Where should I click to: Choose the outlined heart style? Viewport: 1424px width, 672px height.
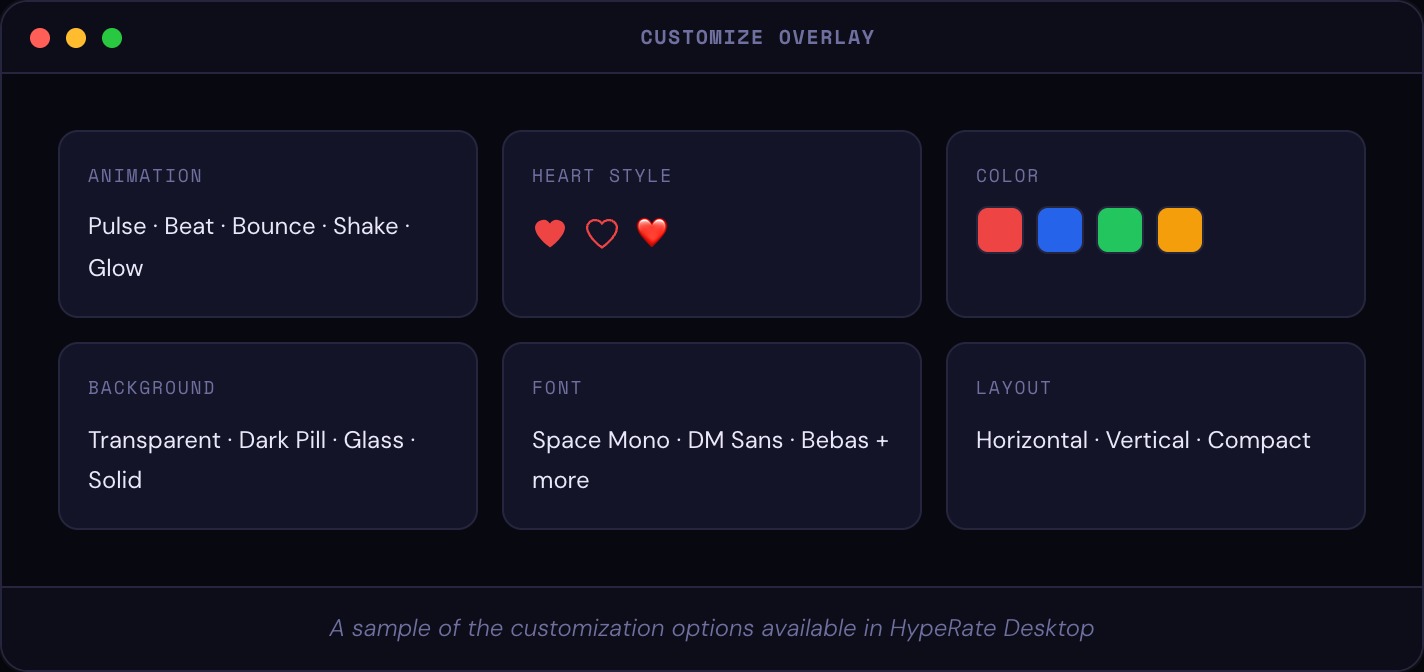[x=602, y=234]
